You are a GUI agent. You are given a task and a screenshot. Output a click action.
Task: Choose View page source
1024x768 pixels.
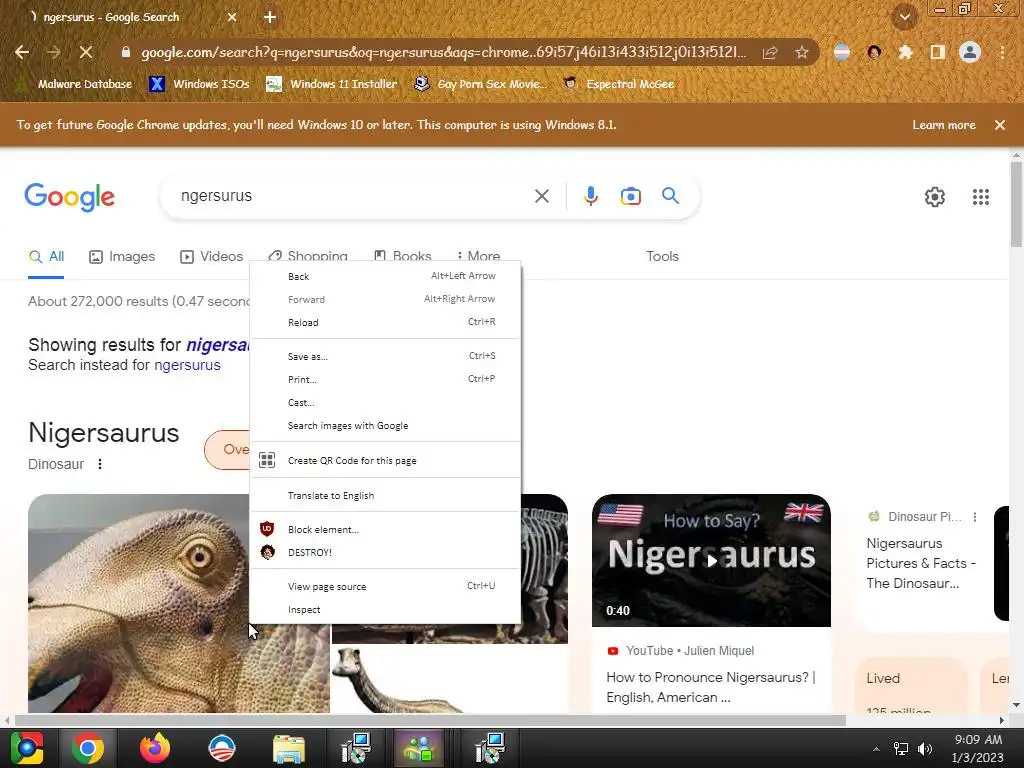(385, 586)
